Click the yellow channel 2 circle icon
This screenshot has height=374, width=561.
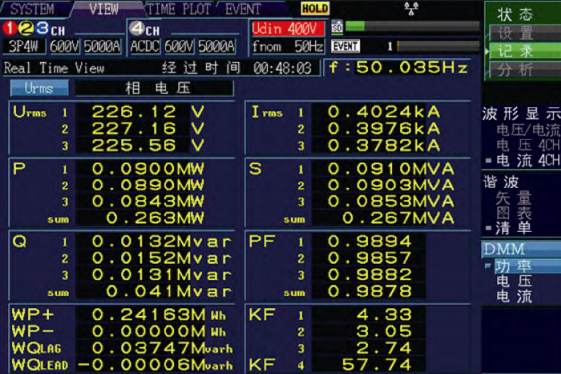point(26,28)
